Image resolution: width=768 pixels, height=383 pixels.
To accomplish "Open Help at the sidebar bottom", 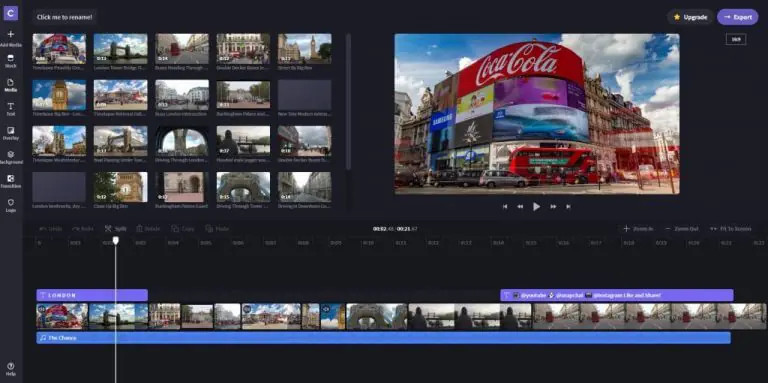I will (x=11, y=369).
